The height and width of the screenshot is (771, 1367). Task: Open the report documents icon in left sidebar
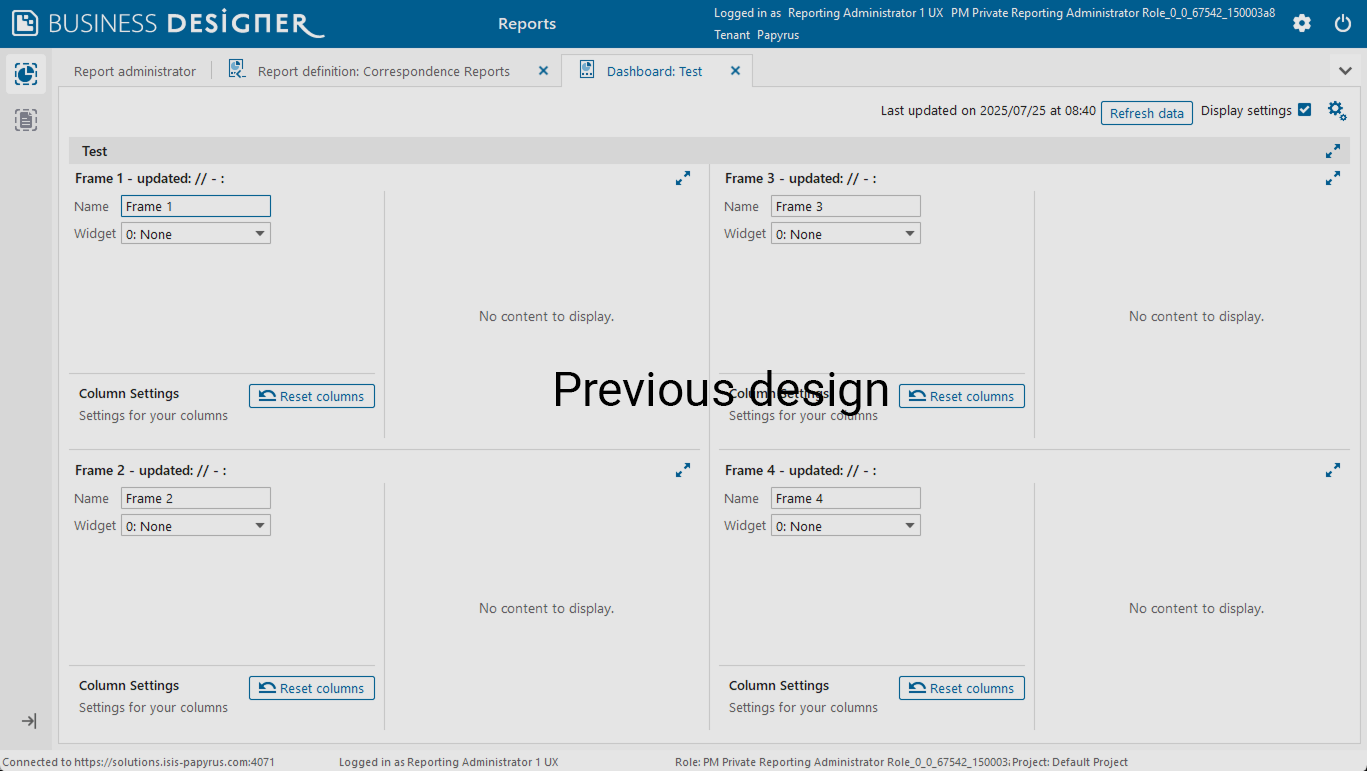(x=26, y=120)
